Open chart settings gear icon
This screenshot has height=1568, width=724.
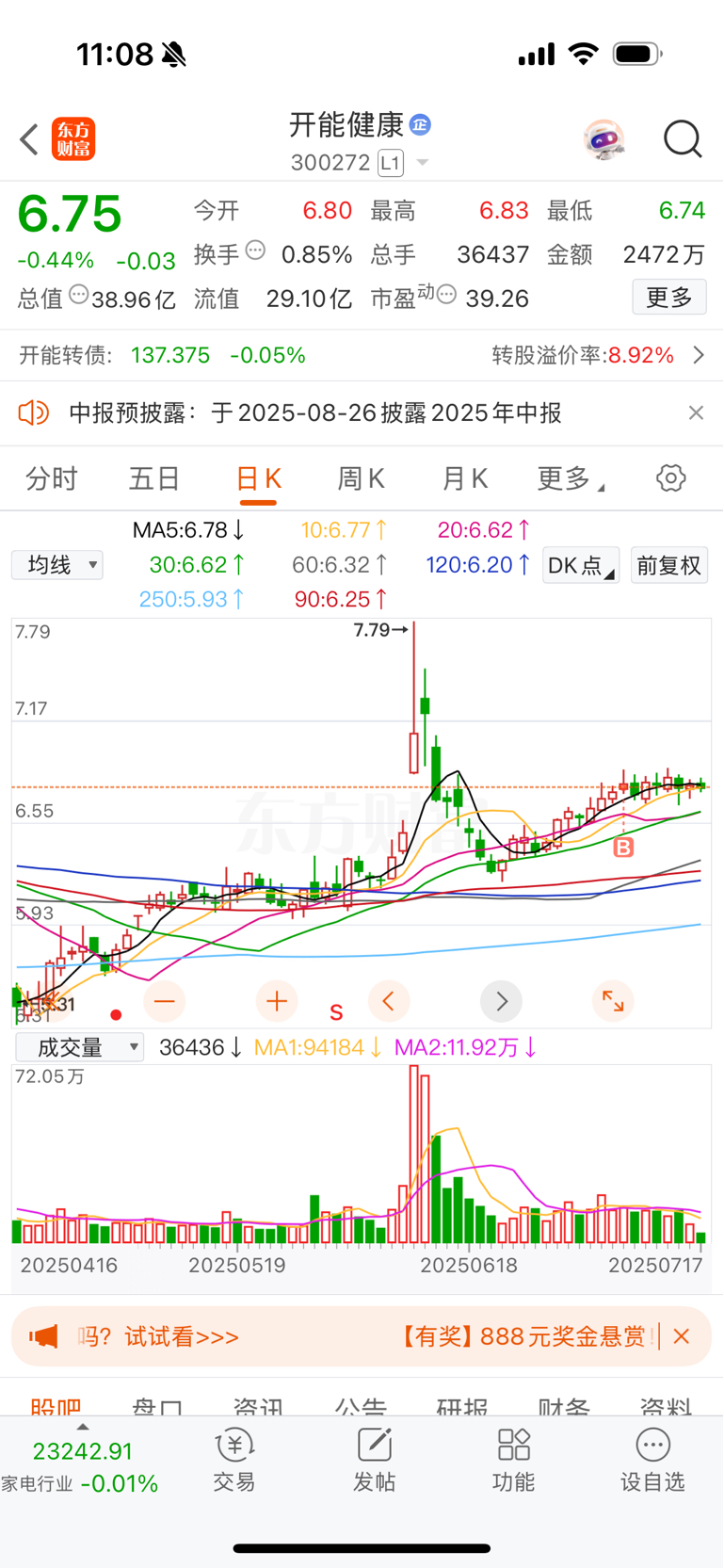[671, 478]
